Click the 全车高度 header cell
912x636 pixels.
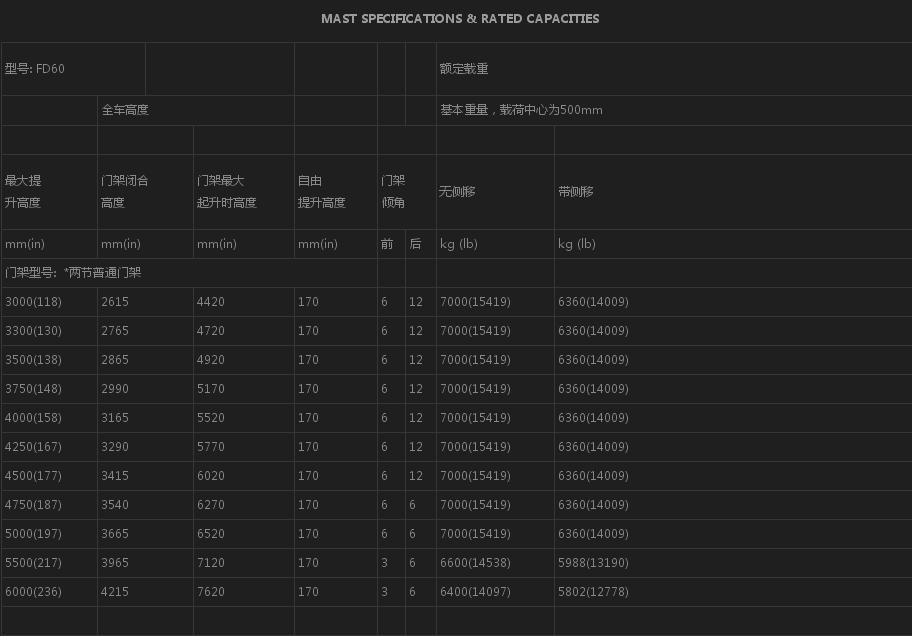tap(125, 110)
